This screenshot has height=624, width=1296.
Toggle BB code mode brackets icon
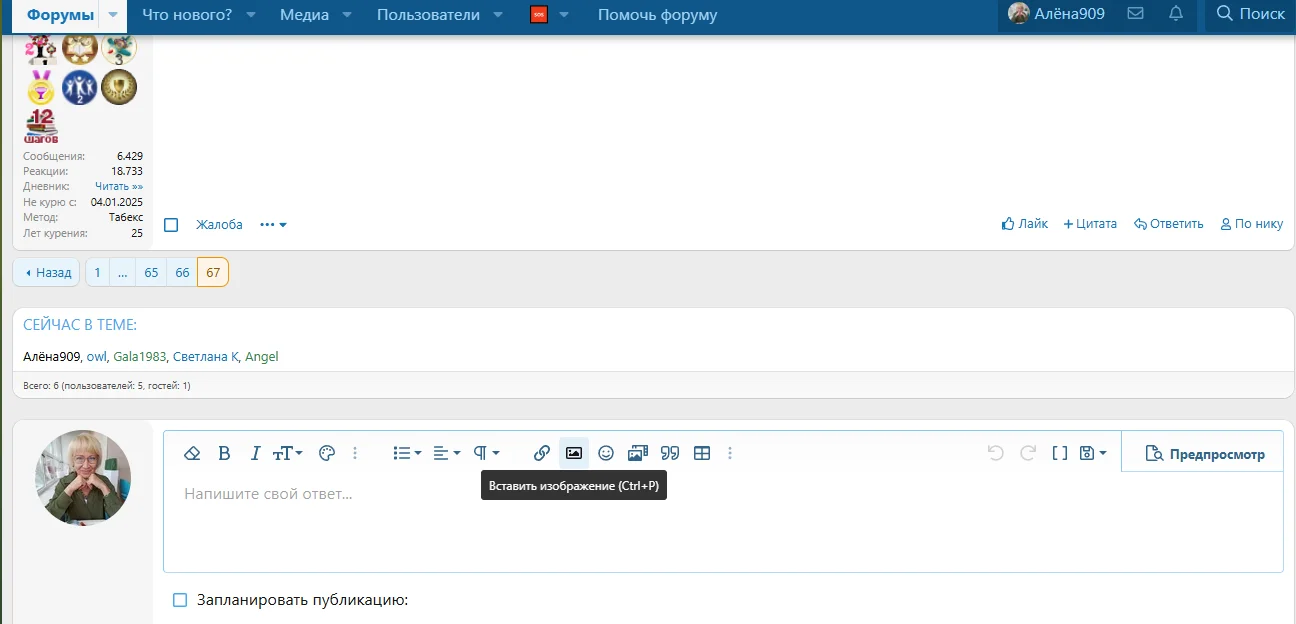[1060, 453]
